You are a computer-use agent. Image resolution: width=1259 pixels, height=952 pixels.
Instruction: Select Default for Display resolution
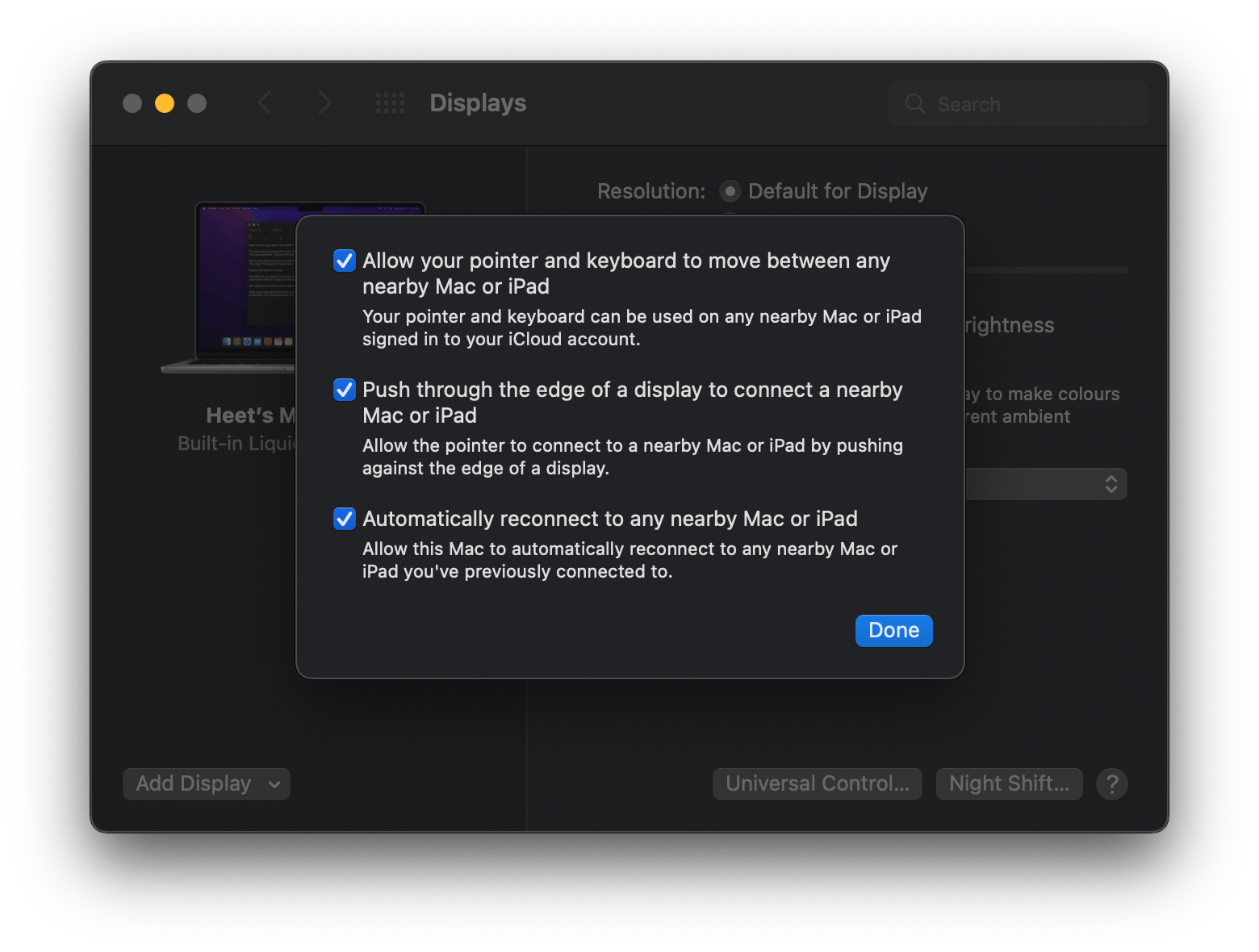(x=730, y=191)
